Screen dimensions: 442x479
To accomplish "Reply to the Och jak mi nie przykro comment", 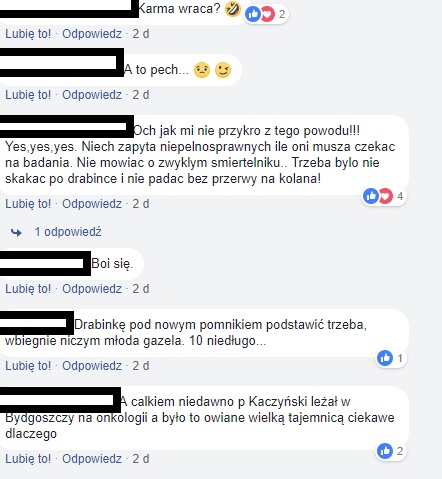I will 92,203.
